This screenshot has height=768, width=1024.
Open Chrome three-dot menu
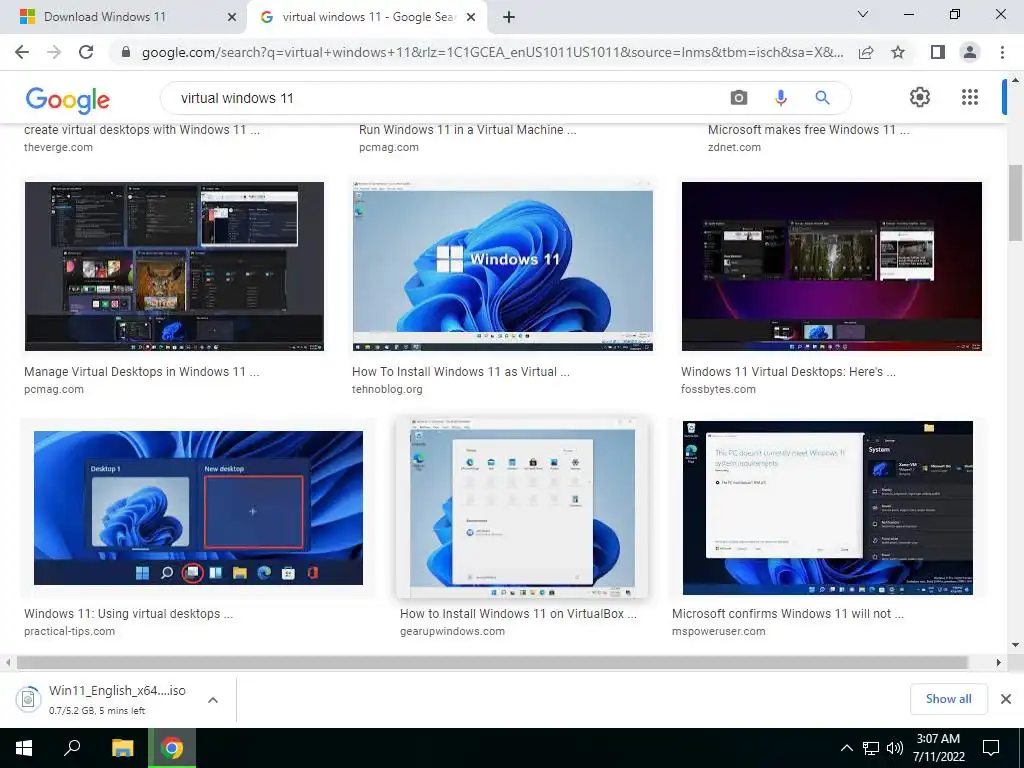pyautogui.click(x=1002, y=52)
